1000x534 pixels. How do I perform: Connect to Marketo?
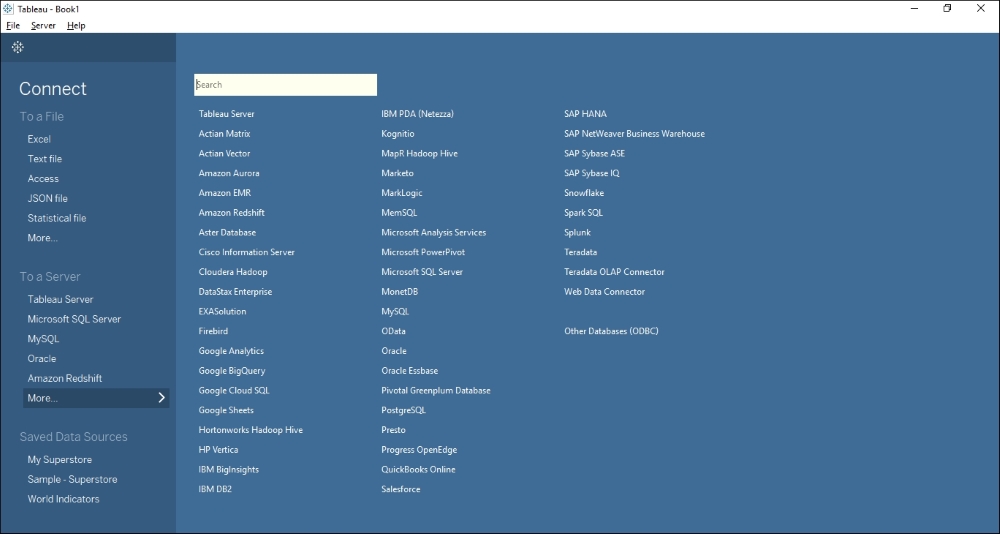coord(397,173)
